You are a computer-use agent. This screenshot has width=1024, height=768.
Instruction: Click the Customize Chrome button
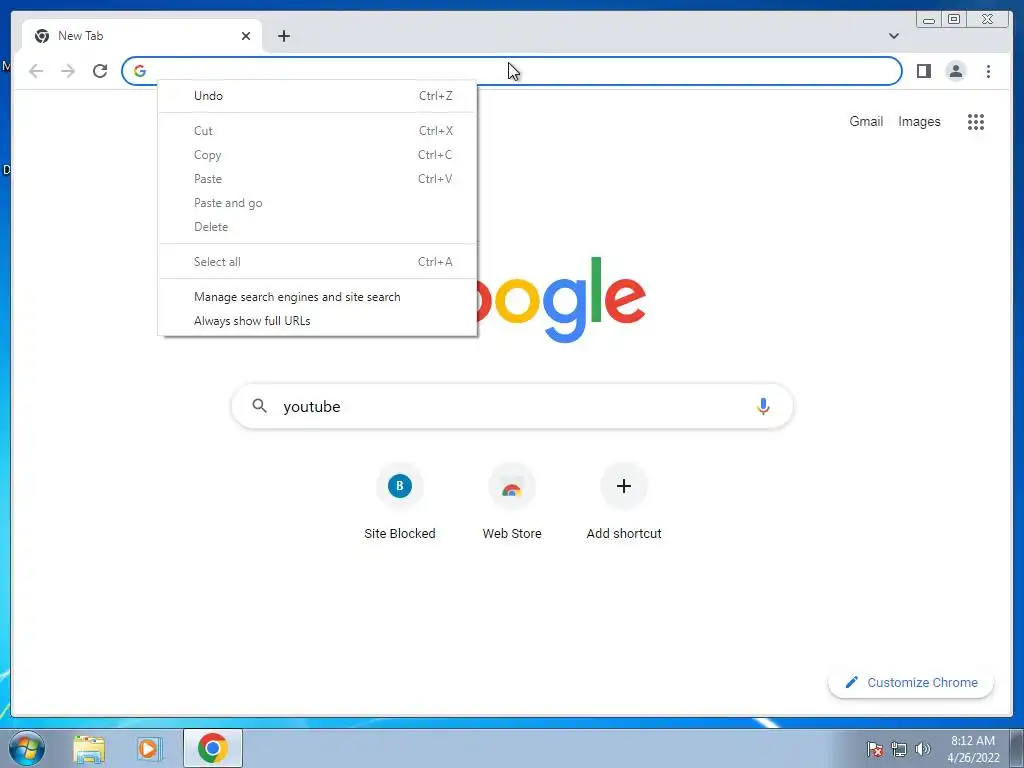911,682
